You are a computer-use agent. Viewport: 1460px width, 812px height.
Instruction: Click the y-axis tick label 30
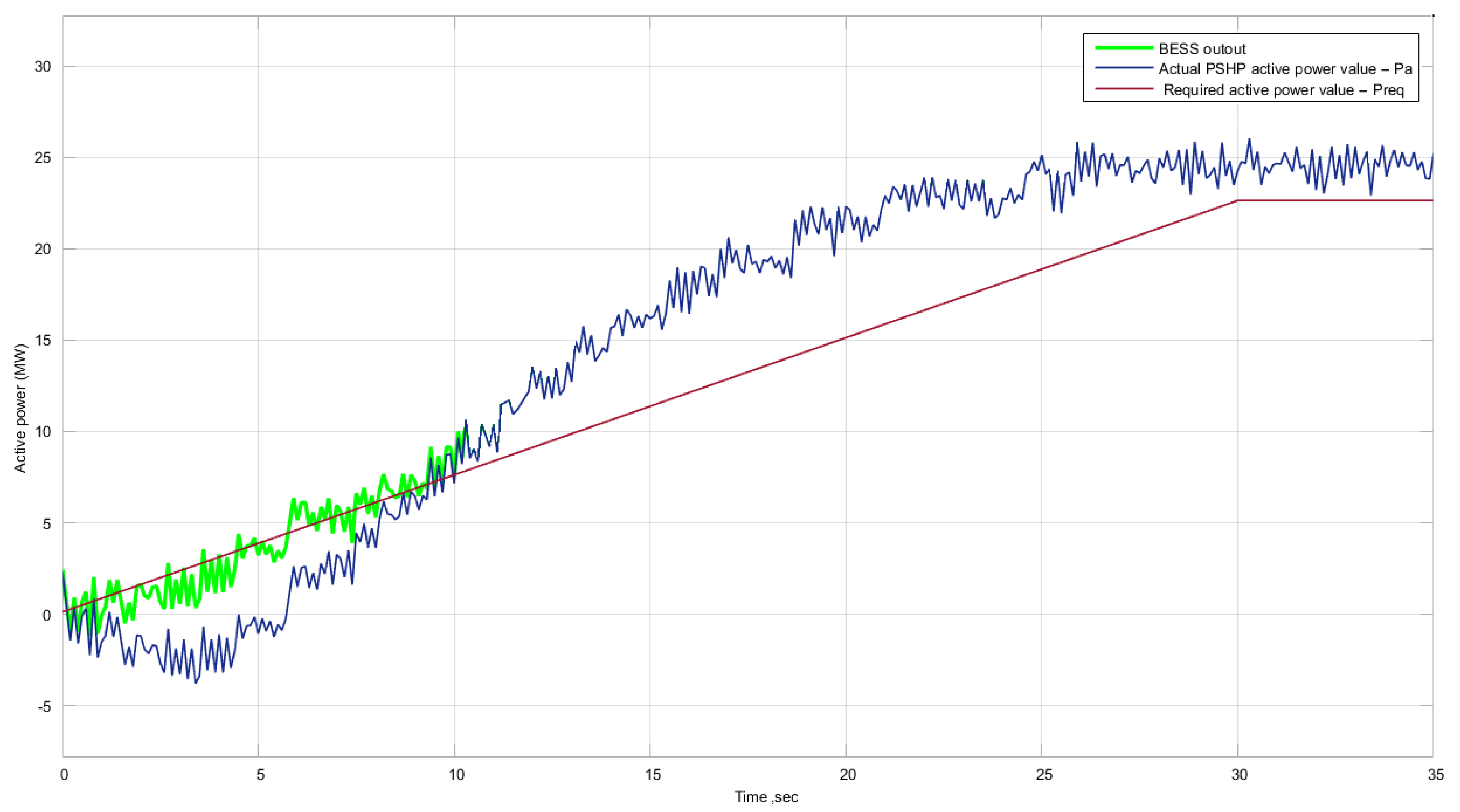point(42,67)
